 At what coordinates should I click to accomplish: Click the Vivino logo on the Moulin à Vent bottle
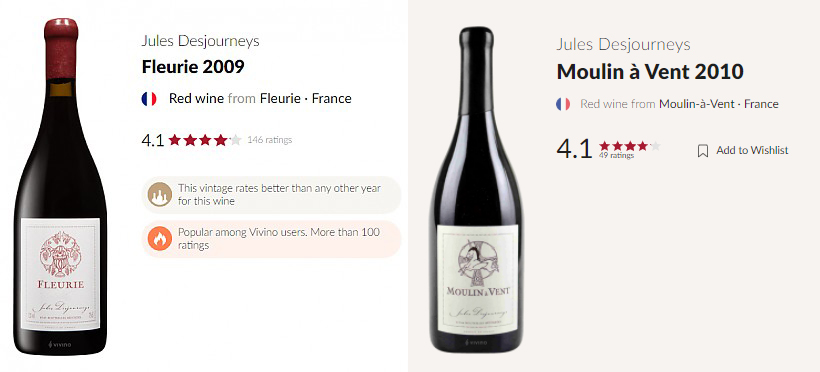click(x=476, y=343)
